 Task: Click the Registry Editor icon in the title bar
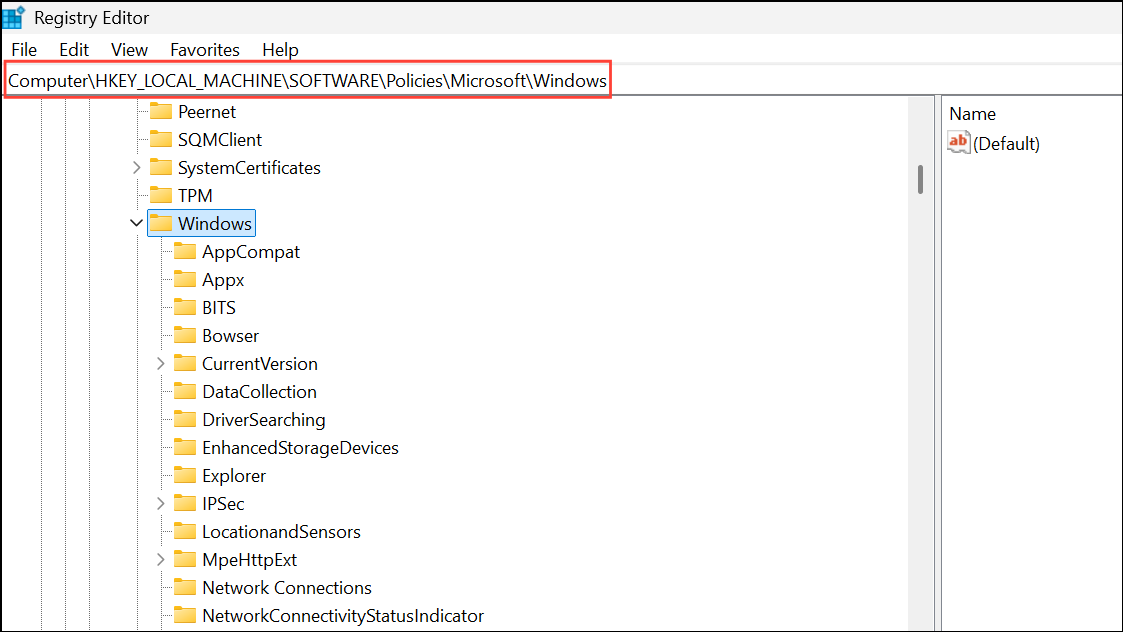click(x=14, y=16)
